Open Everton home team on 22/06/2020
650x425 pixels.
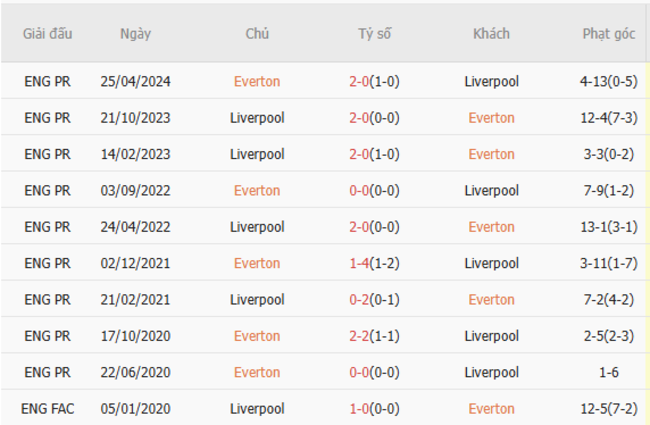click(257, 372)
